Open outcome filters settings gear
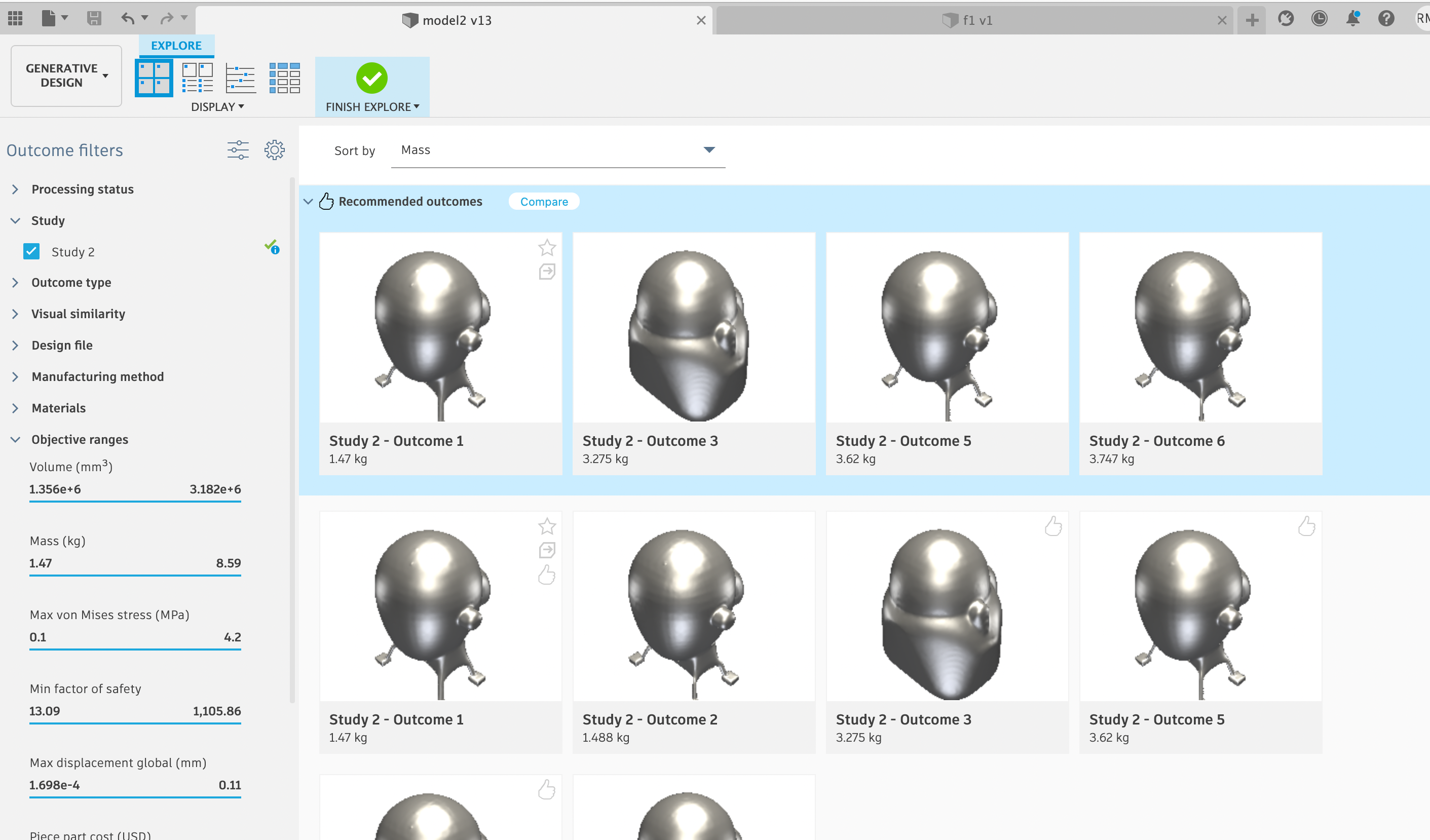The height and width of the screenshot is (840, 1430). (x=275, y=150)
